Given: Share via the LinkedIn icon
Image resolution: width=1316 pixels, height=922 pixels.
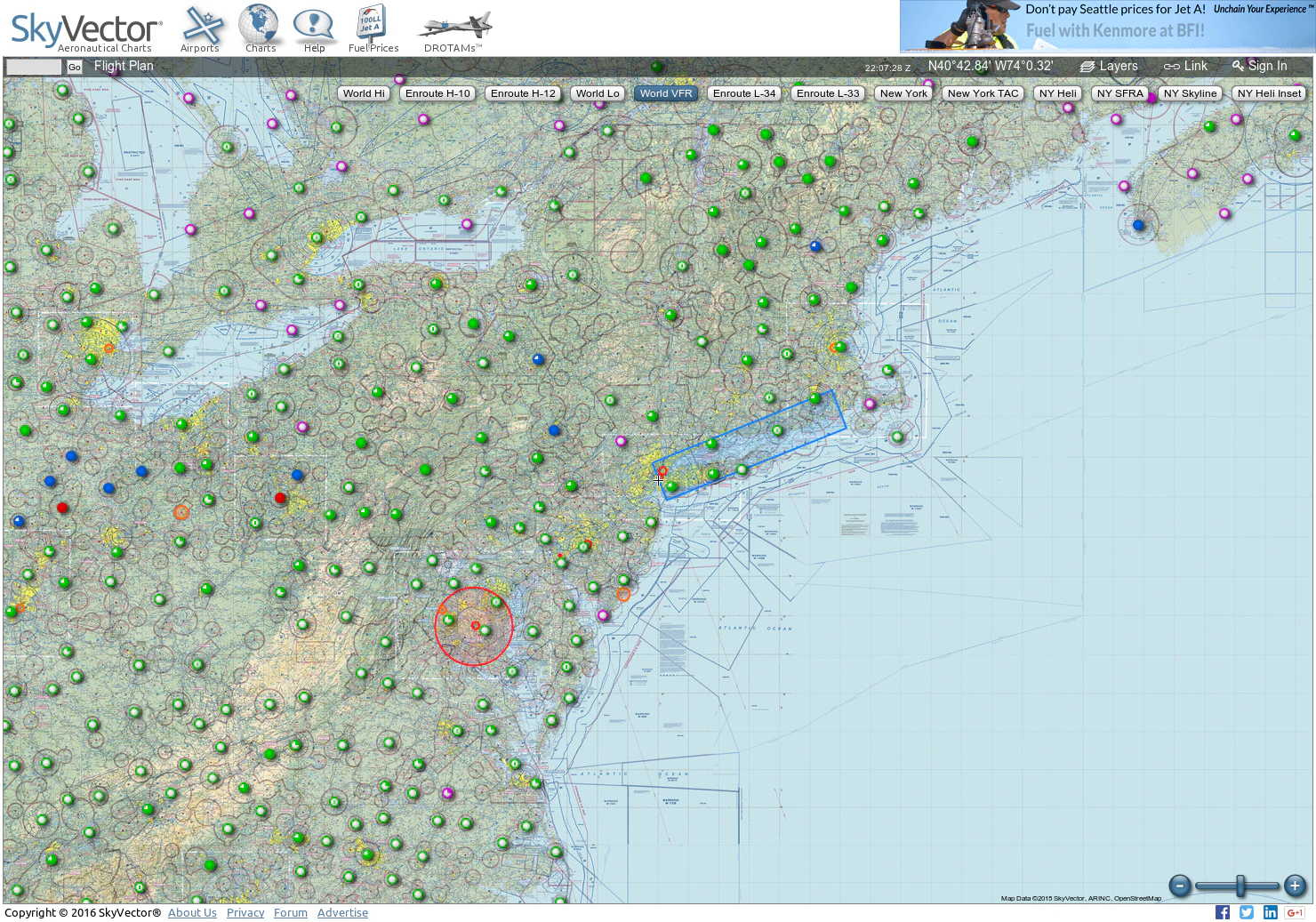Looking at the screenshot, I should point(1271,912).
